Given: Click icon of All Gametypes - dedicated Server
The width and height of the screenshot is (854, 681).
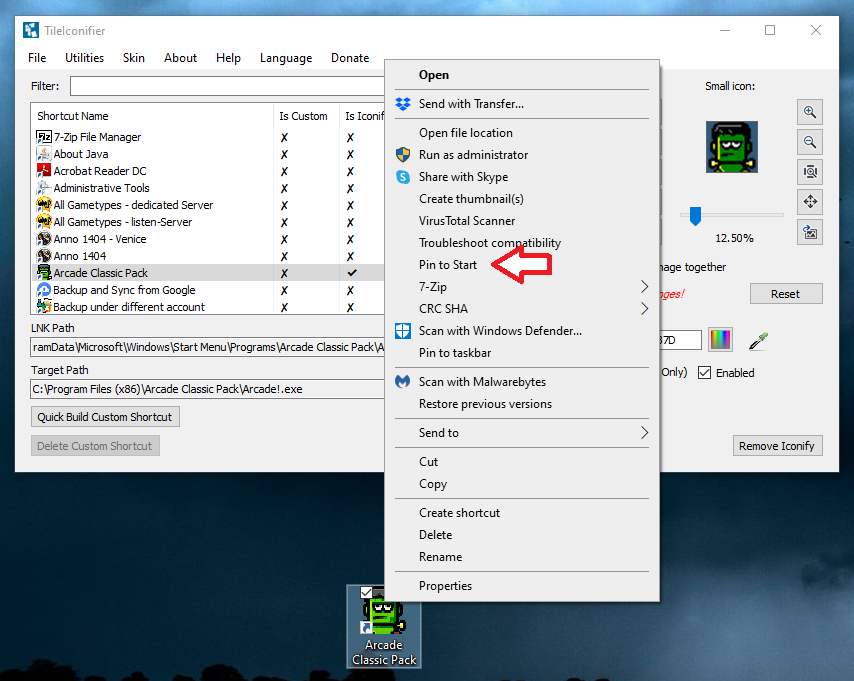Looking at the screenshot, I should point(44,205).
